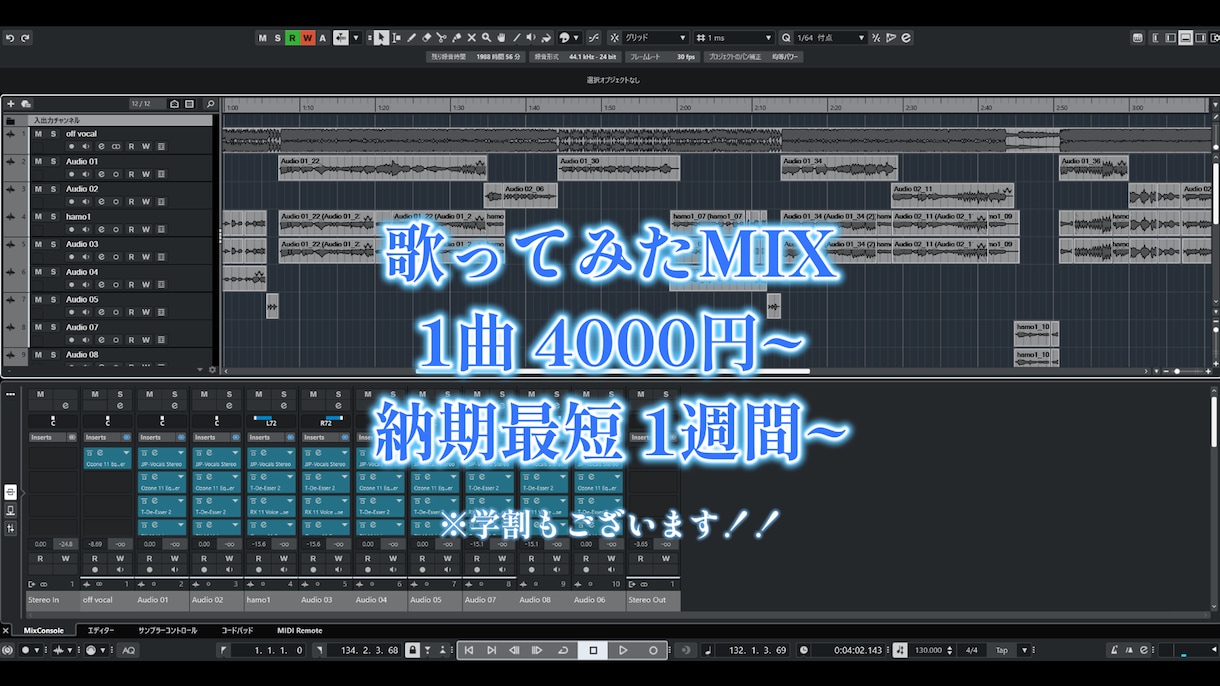This screenshot has height=686, width=1220.
Task: Click the Add Track plus icon
Action: (11, 104)
